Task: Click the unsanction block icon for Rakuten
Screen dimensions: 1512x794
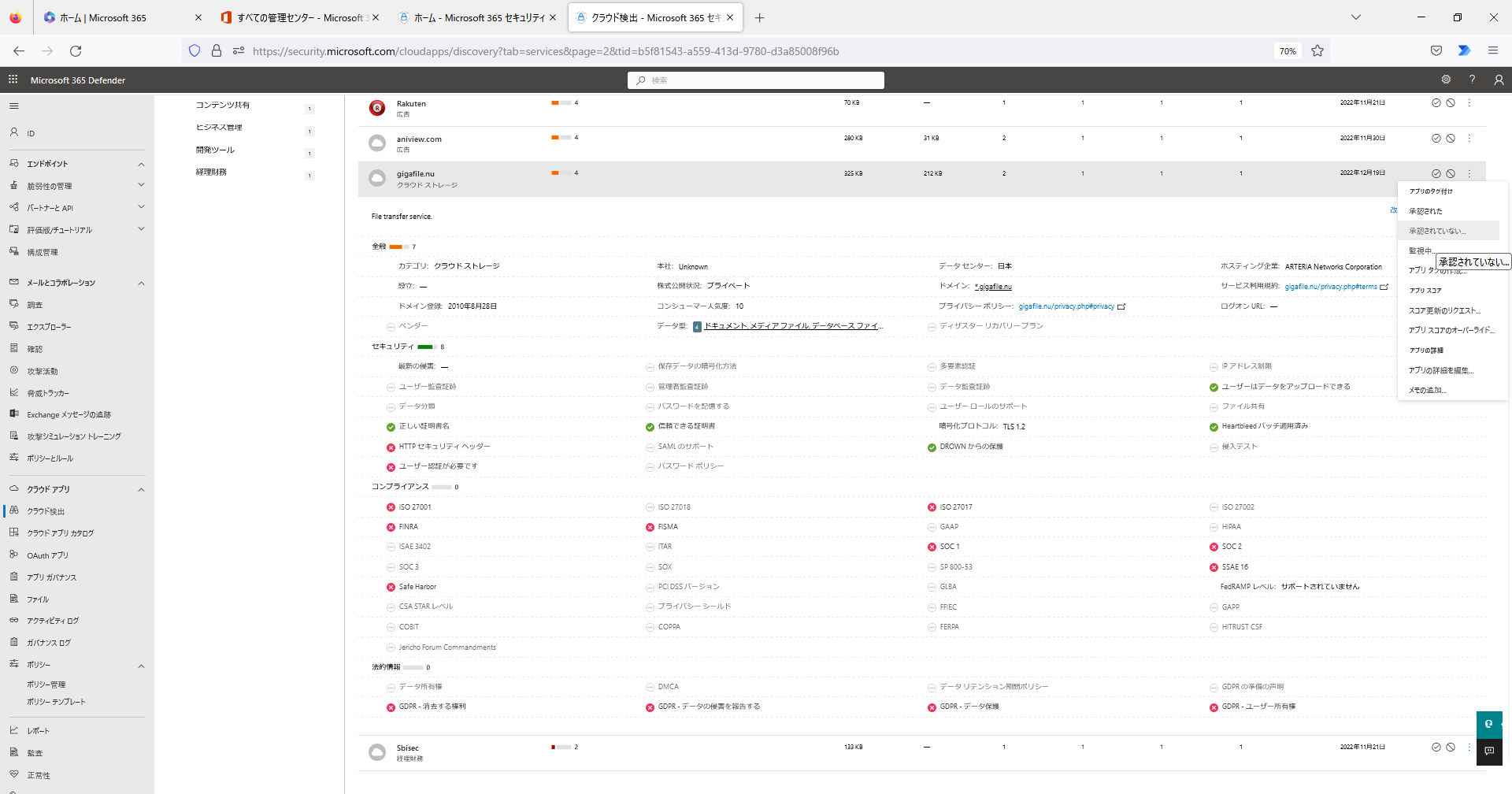Action: click(1451, 102)
